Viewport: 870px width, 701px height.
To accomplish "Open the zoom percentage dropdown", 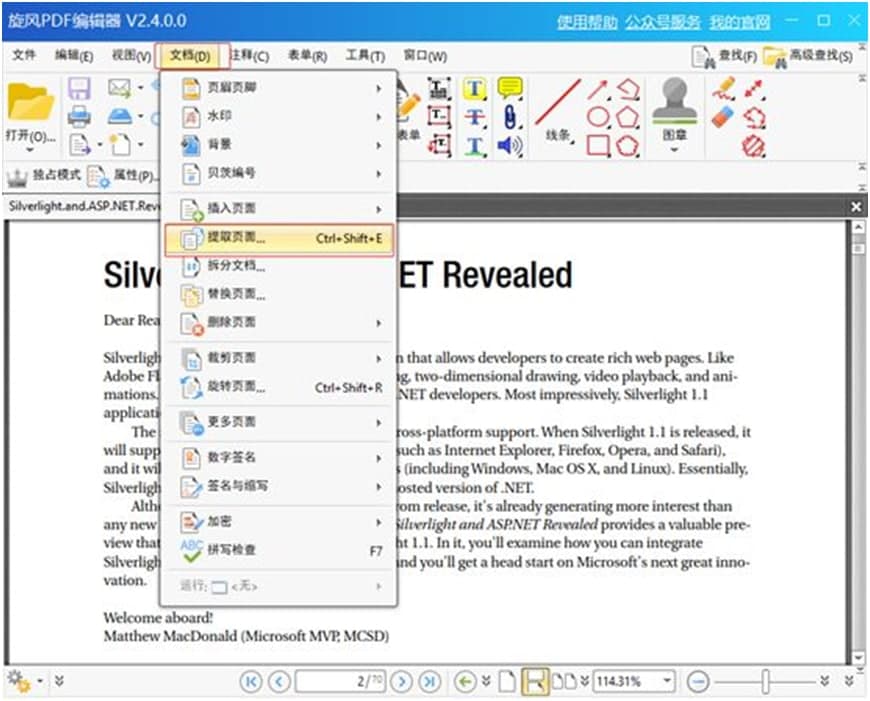I will 666,681.
